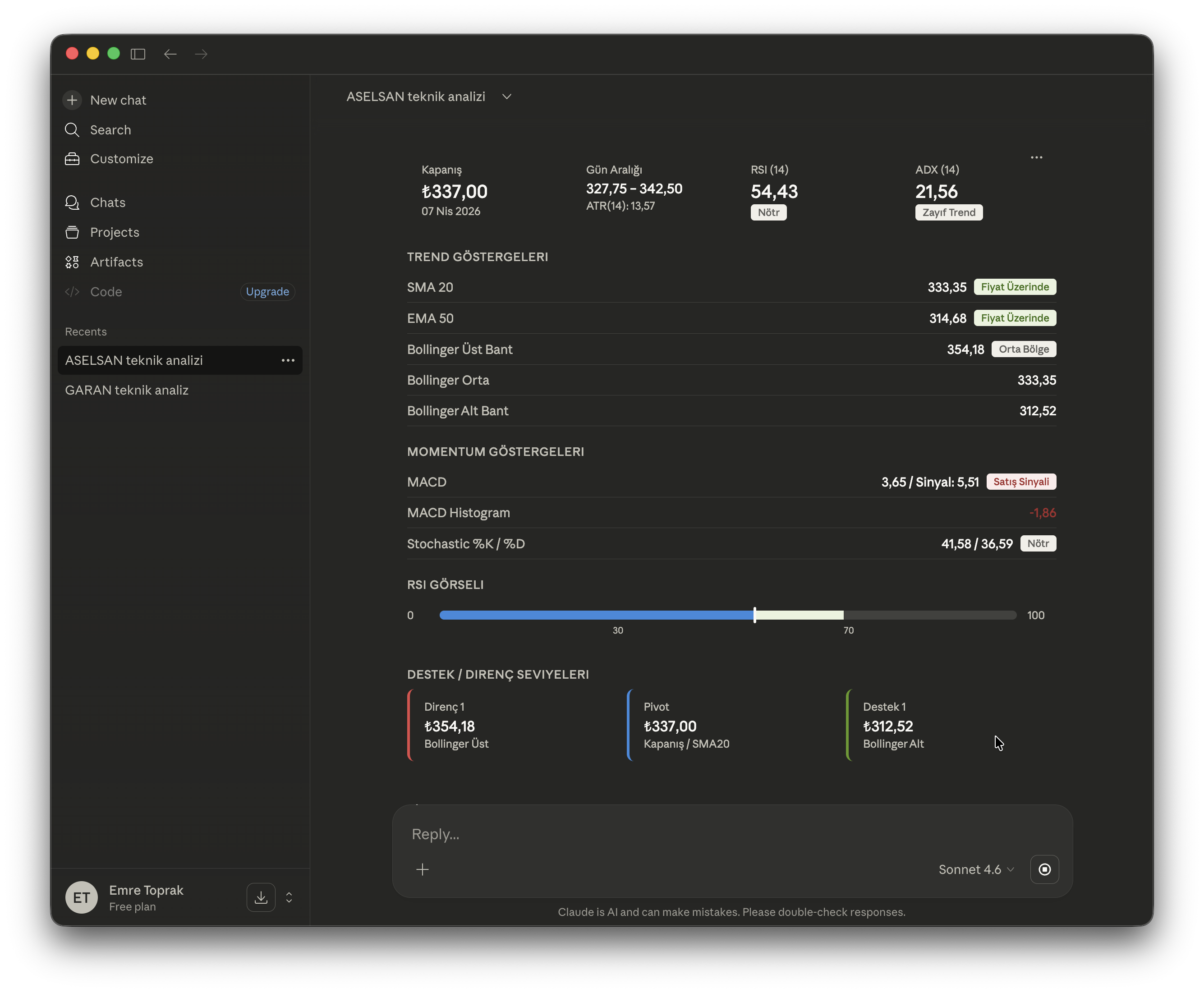Click the Bollinger Orta row value 333,35
The height and width of the screenshot is (993, 1204).
tap(1036, 380)
